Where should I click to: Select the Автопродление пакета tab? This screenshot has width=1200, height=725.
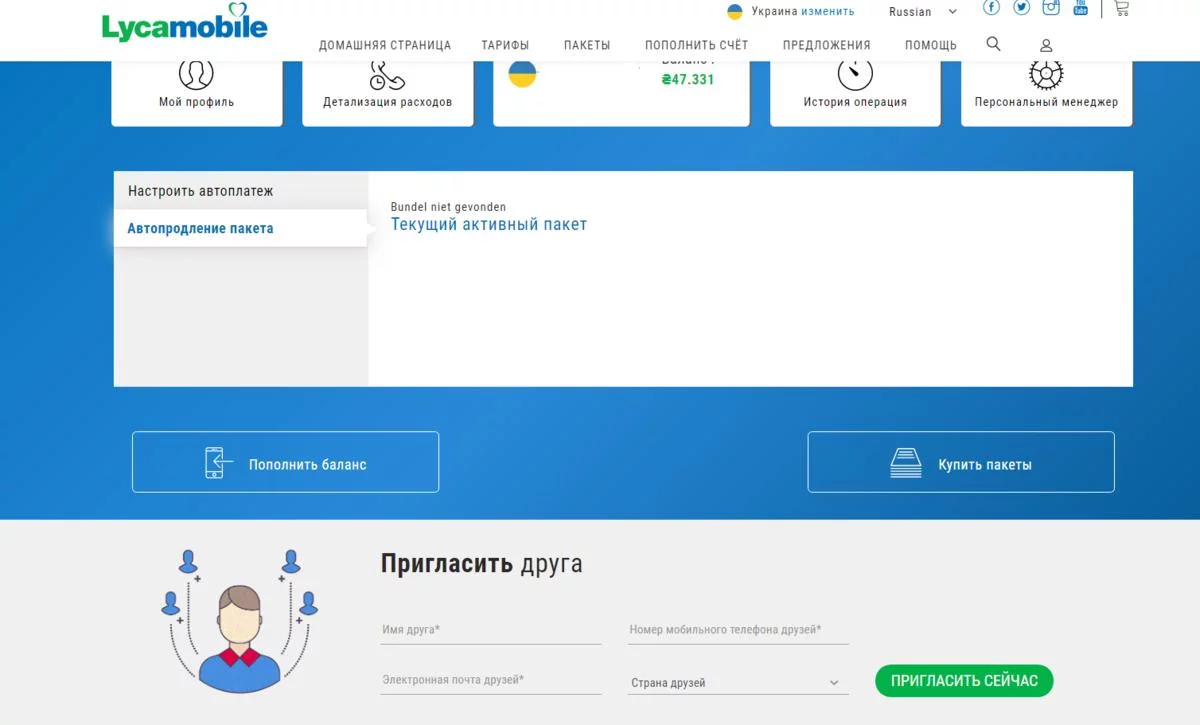(241, 228)
